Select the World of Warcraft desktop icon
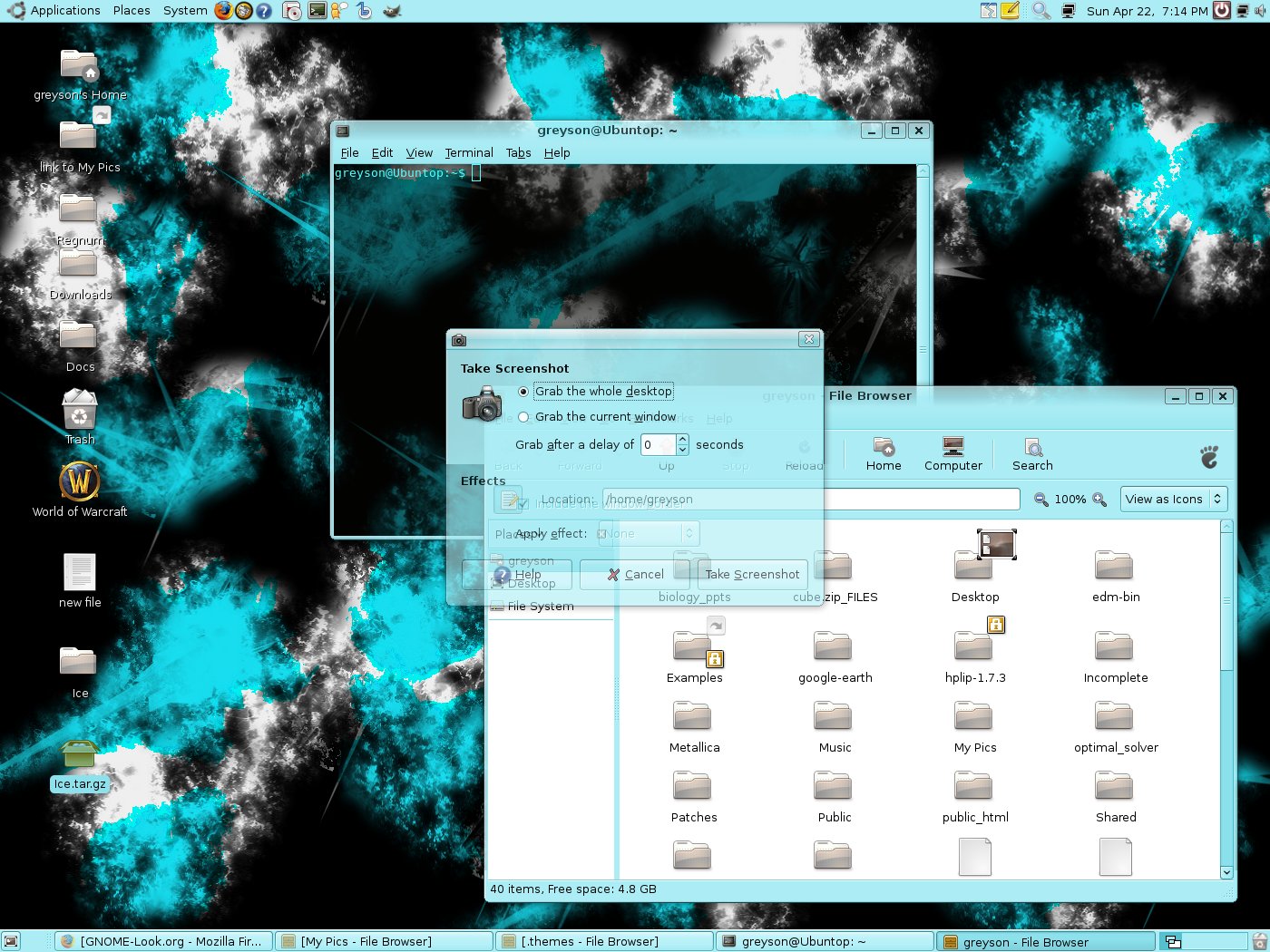The image size is (1270, 952). pyautogui.click(x=80, y=490)
